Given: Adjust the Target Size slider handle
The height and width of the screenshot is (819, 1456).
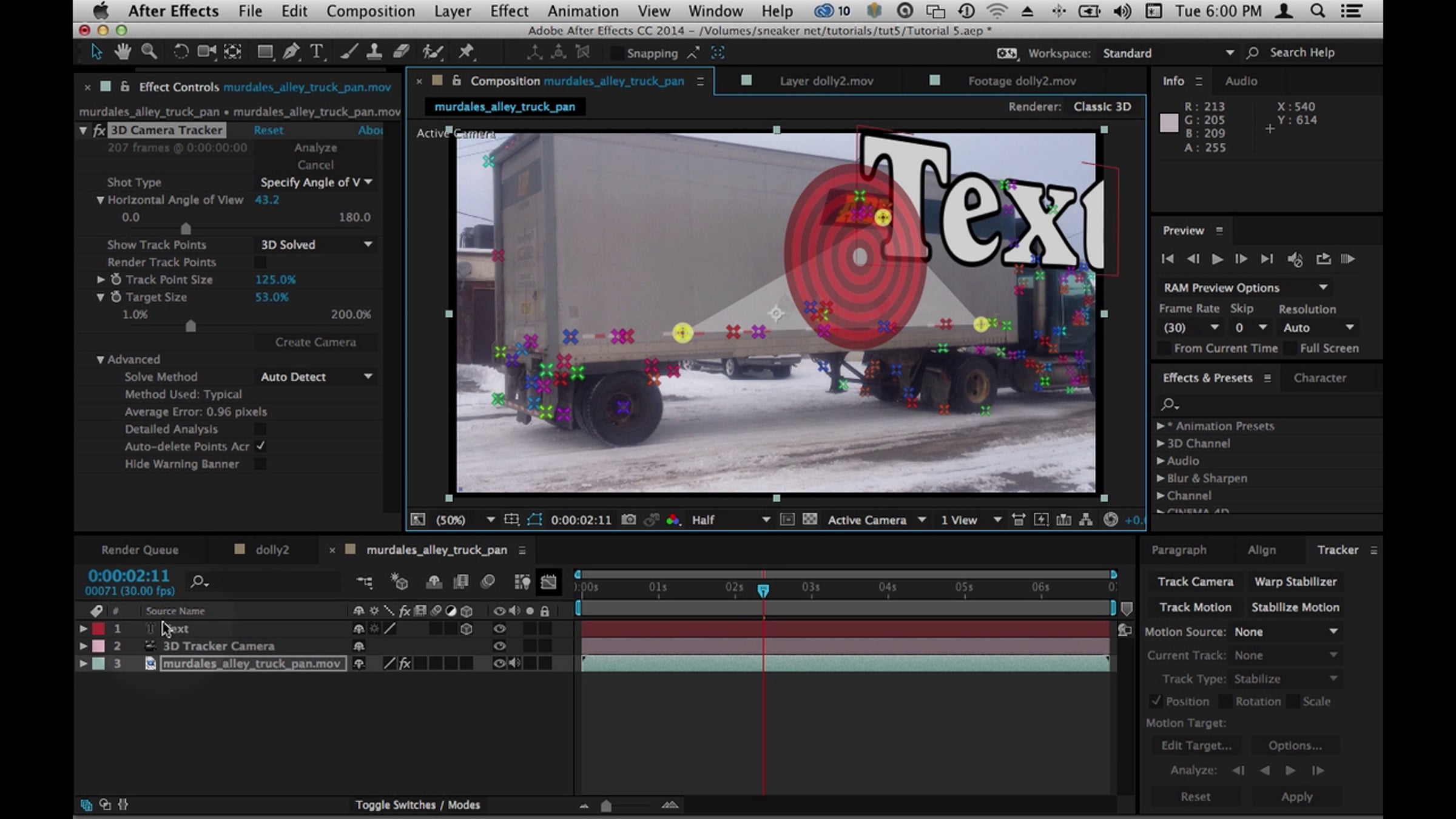Looking at the screenshot, I should click(190, 326).
